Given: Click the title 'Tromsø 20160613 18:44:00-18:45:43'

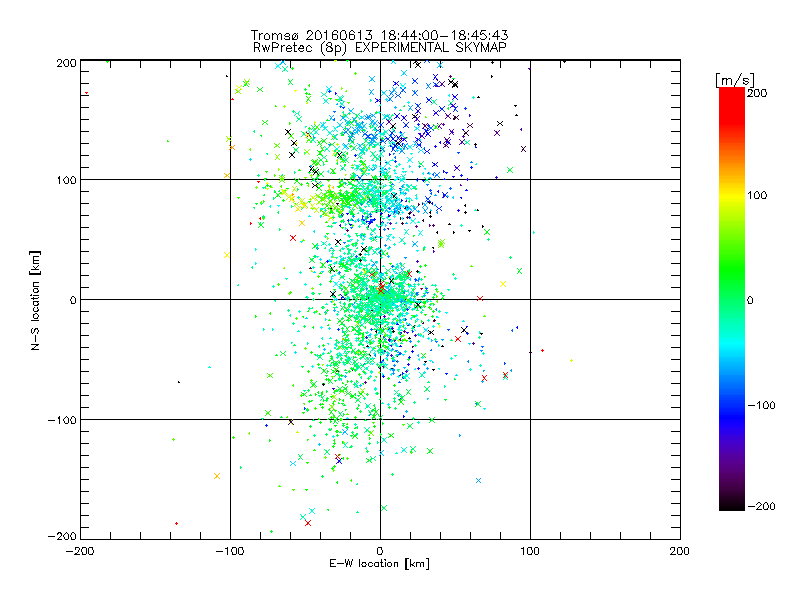Looking at the screenshot, I should point(379,35).
